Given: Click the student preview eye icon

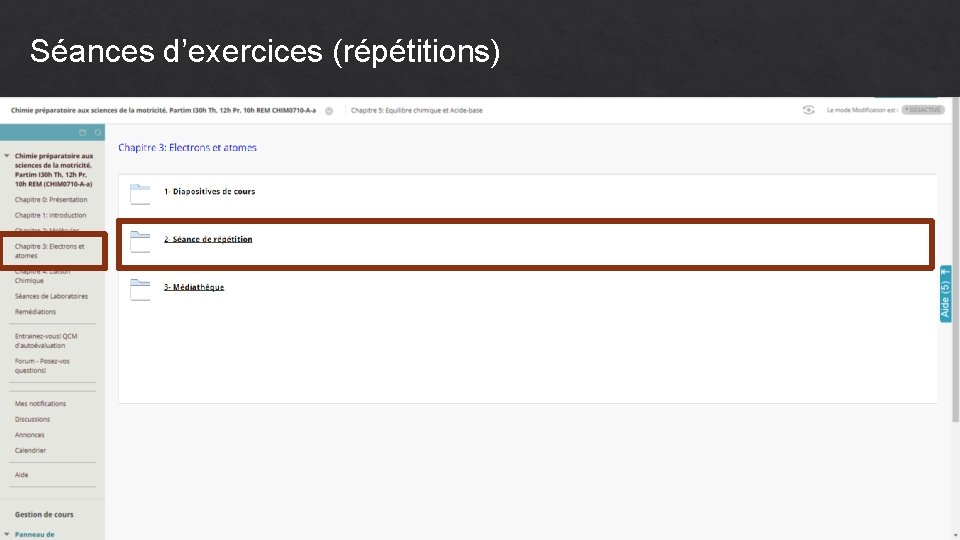Looking at the screenshot, I should pyautogui.click(x=809, y=110).
